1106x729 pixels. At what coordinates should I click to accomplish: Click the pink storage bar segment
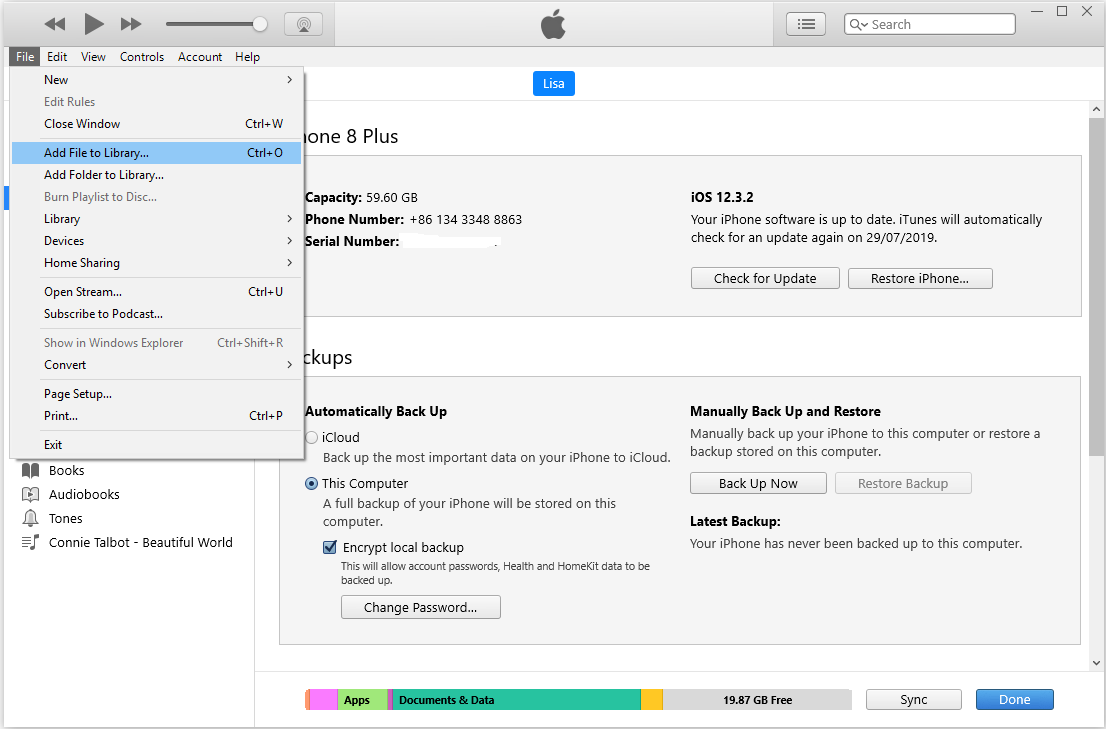point(324,699)
